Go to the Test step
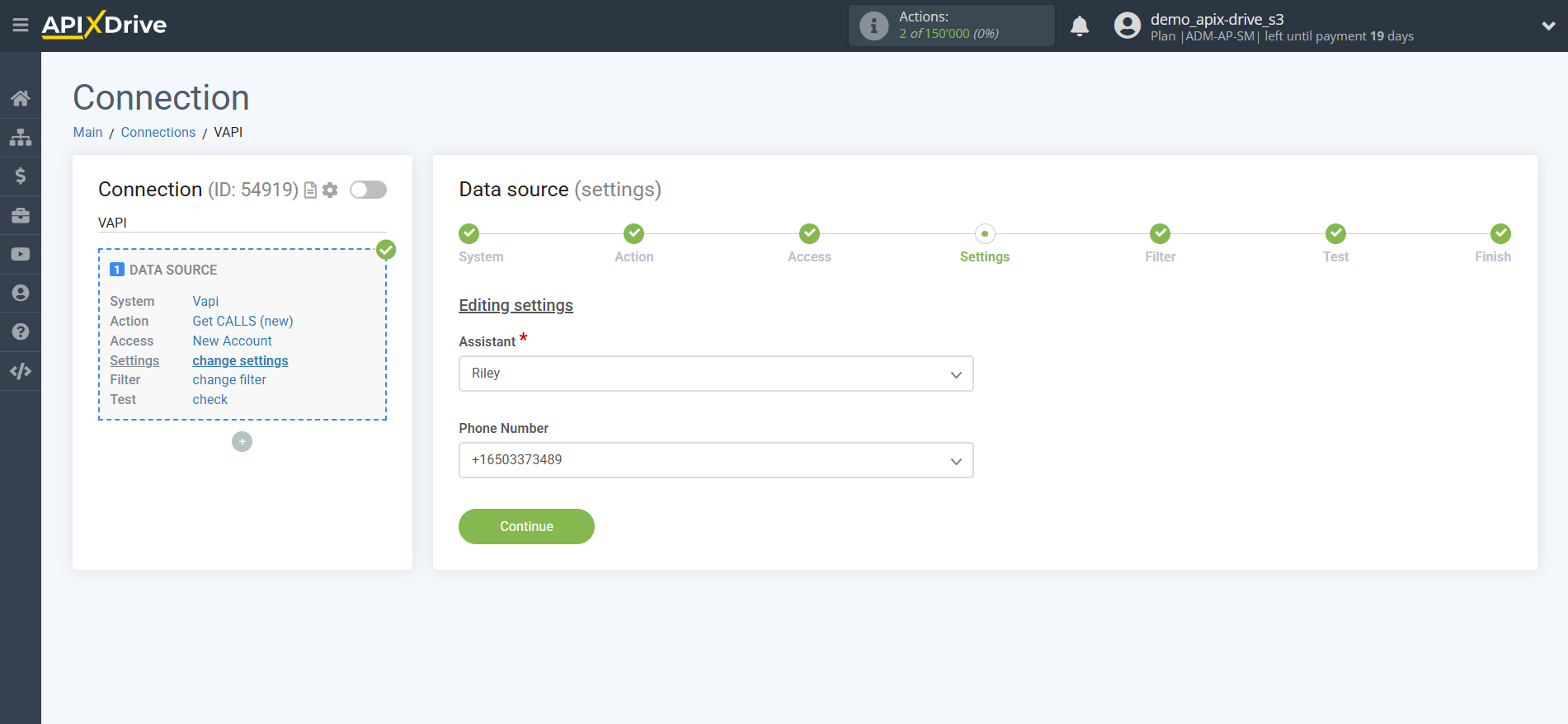Screen dimensions: 1568x724 pyautogui.click(x=1335, y=233)
